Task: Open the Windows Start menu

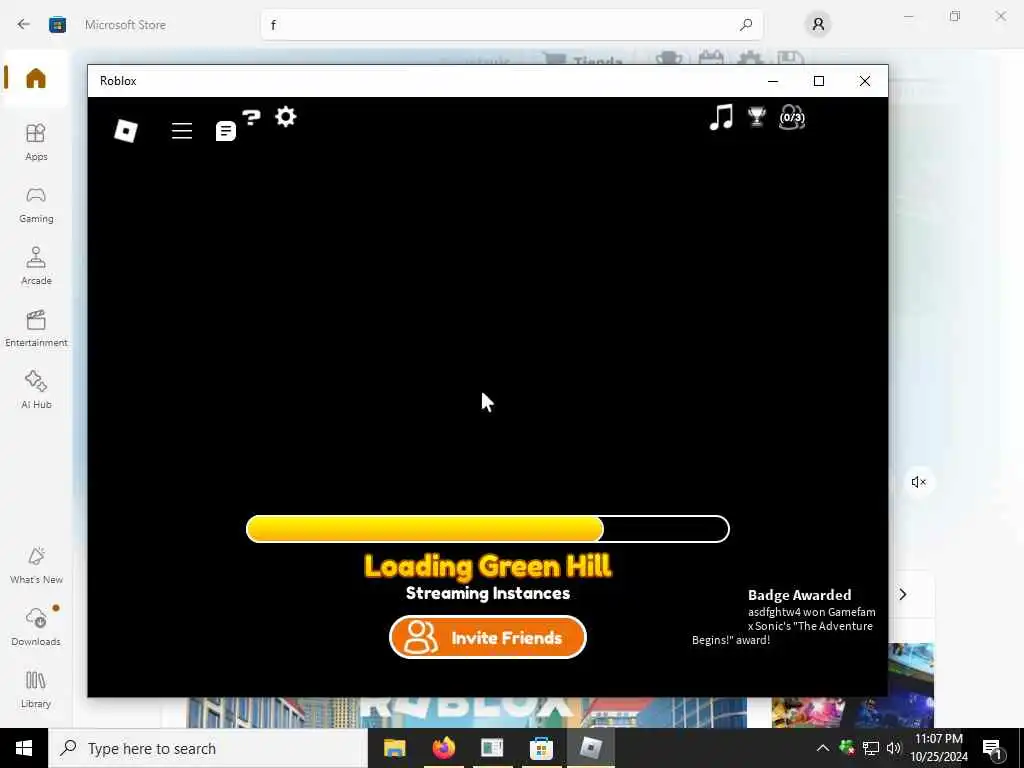Action: click(x=24, y=748)
